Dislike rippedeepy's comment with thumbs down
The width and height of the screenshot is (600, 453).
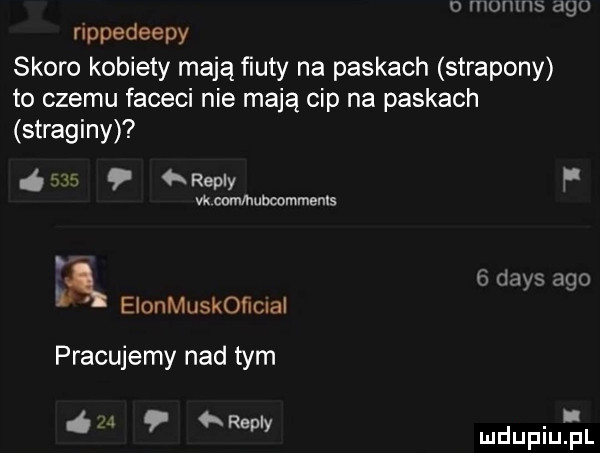pos(120,180)
